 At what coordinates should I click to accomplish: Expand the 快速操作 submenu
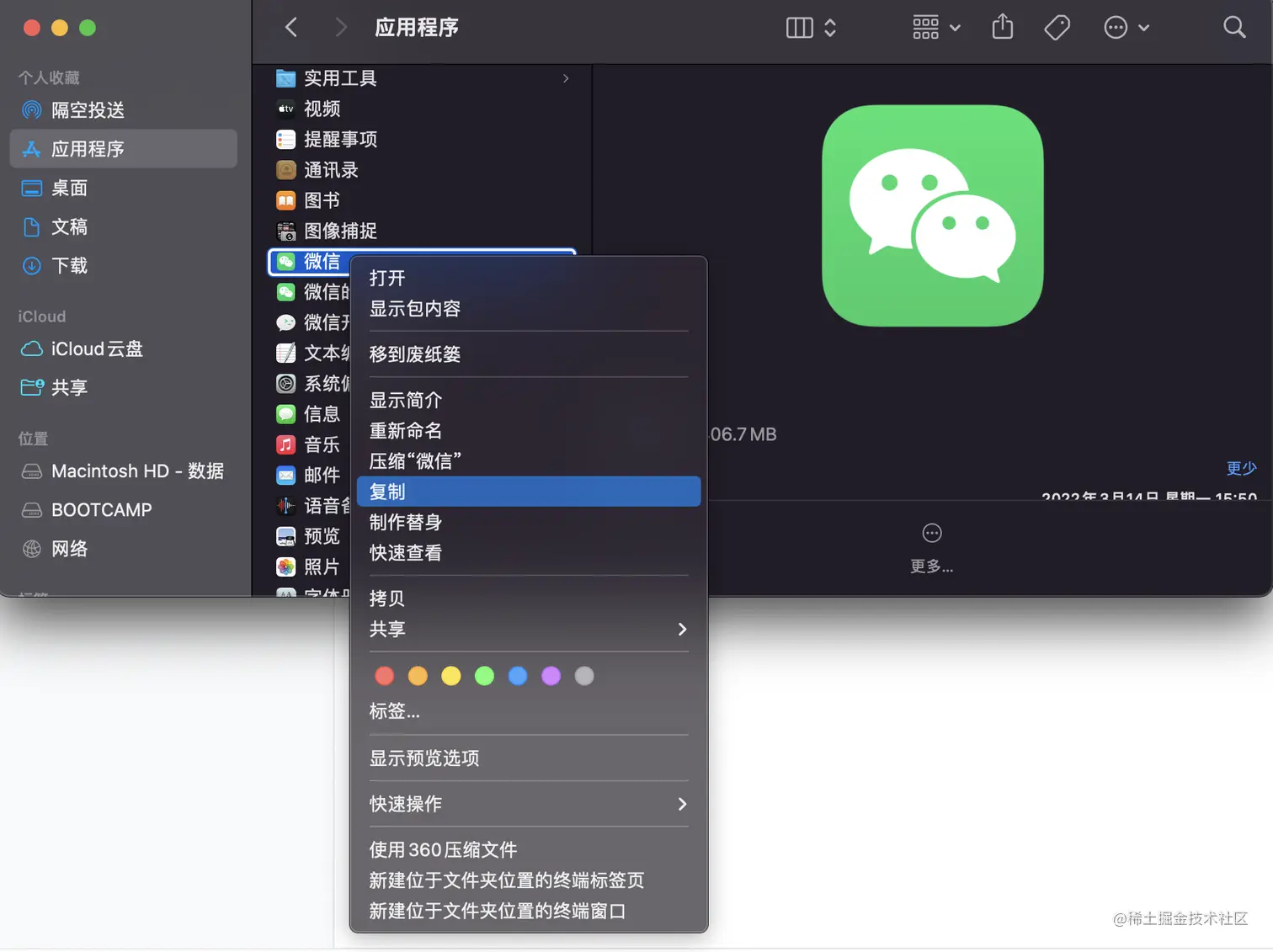[529, 804]
